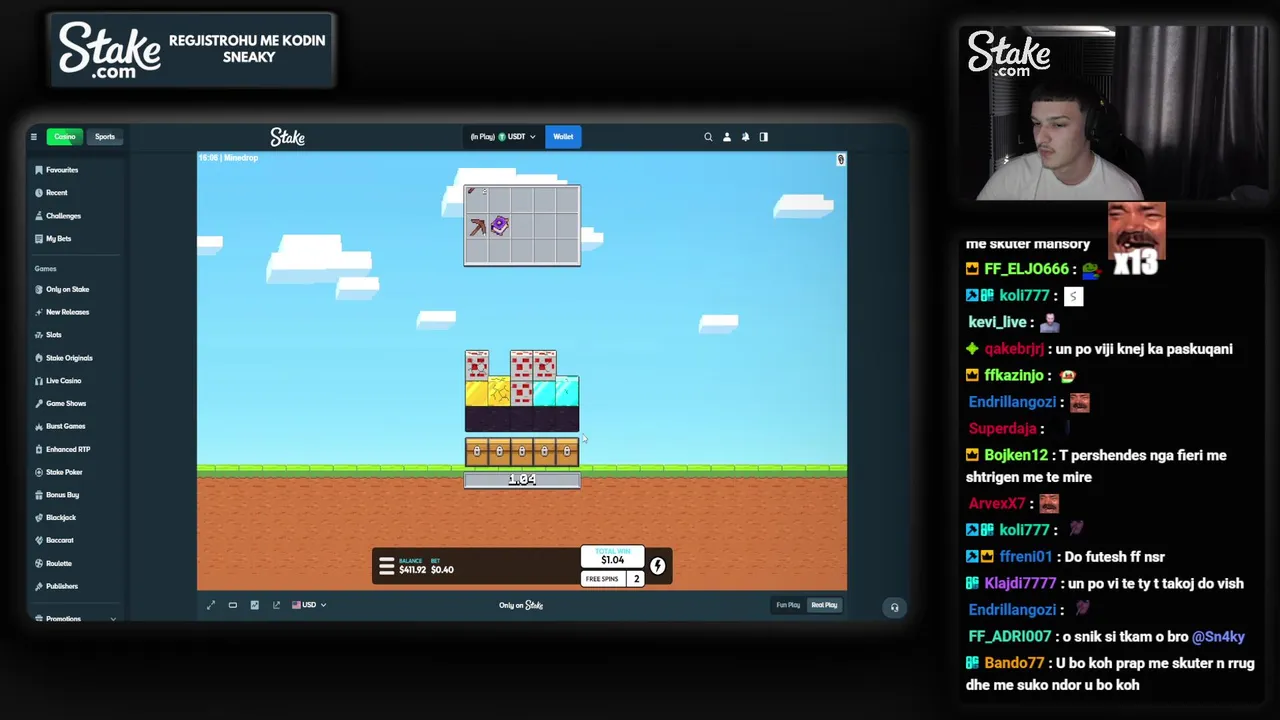Open the USDT currency balance dropdown
Viewport: 1280px width, 720px height.
(x=503, y=137)
